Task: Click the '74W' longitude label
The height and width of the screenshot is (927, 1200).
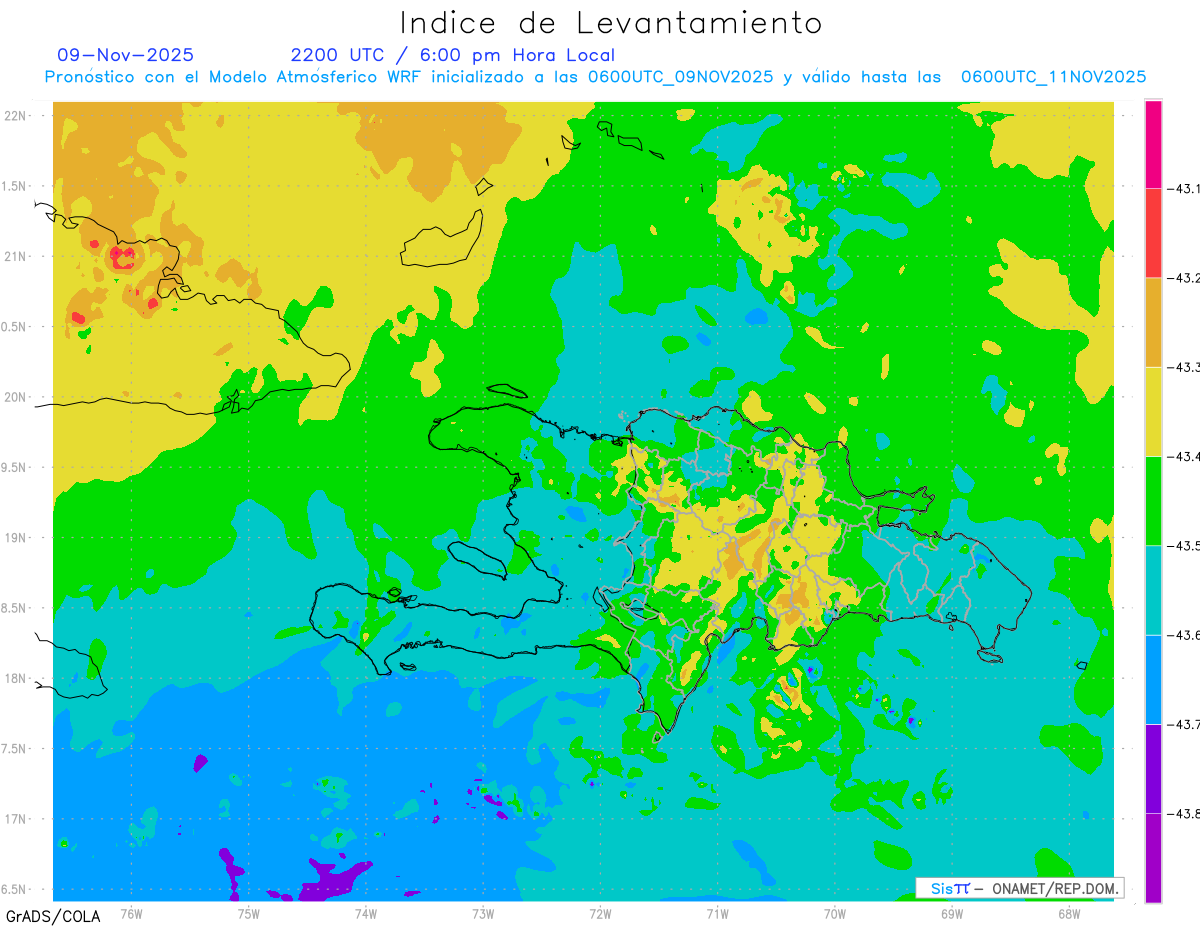Action: point(366,914)
